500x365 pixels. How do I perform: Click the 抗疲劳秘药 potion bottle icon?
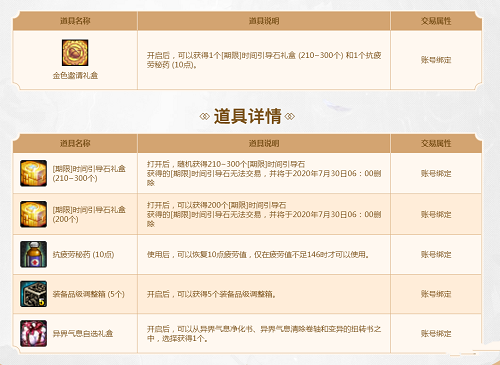pyautogui.click(x=33, y=254)
